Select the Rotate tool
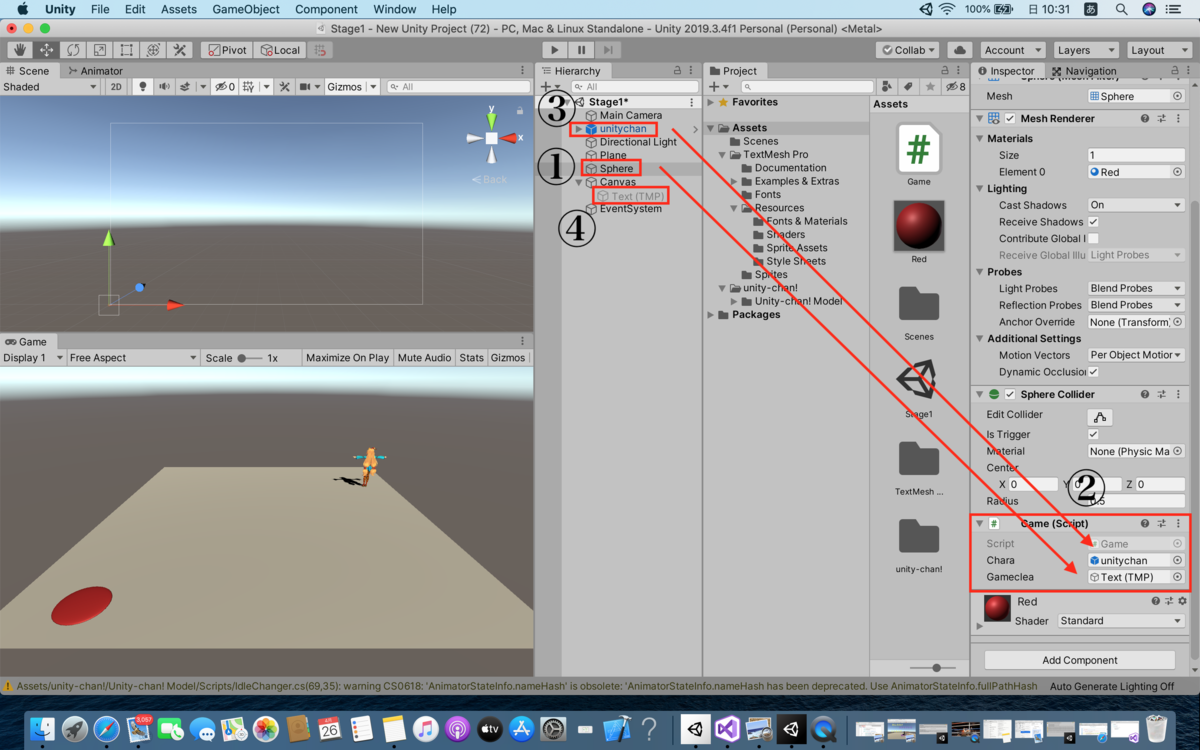The width and height of the screenshot is (1200, 750). tap(73, 50)
